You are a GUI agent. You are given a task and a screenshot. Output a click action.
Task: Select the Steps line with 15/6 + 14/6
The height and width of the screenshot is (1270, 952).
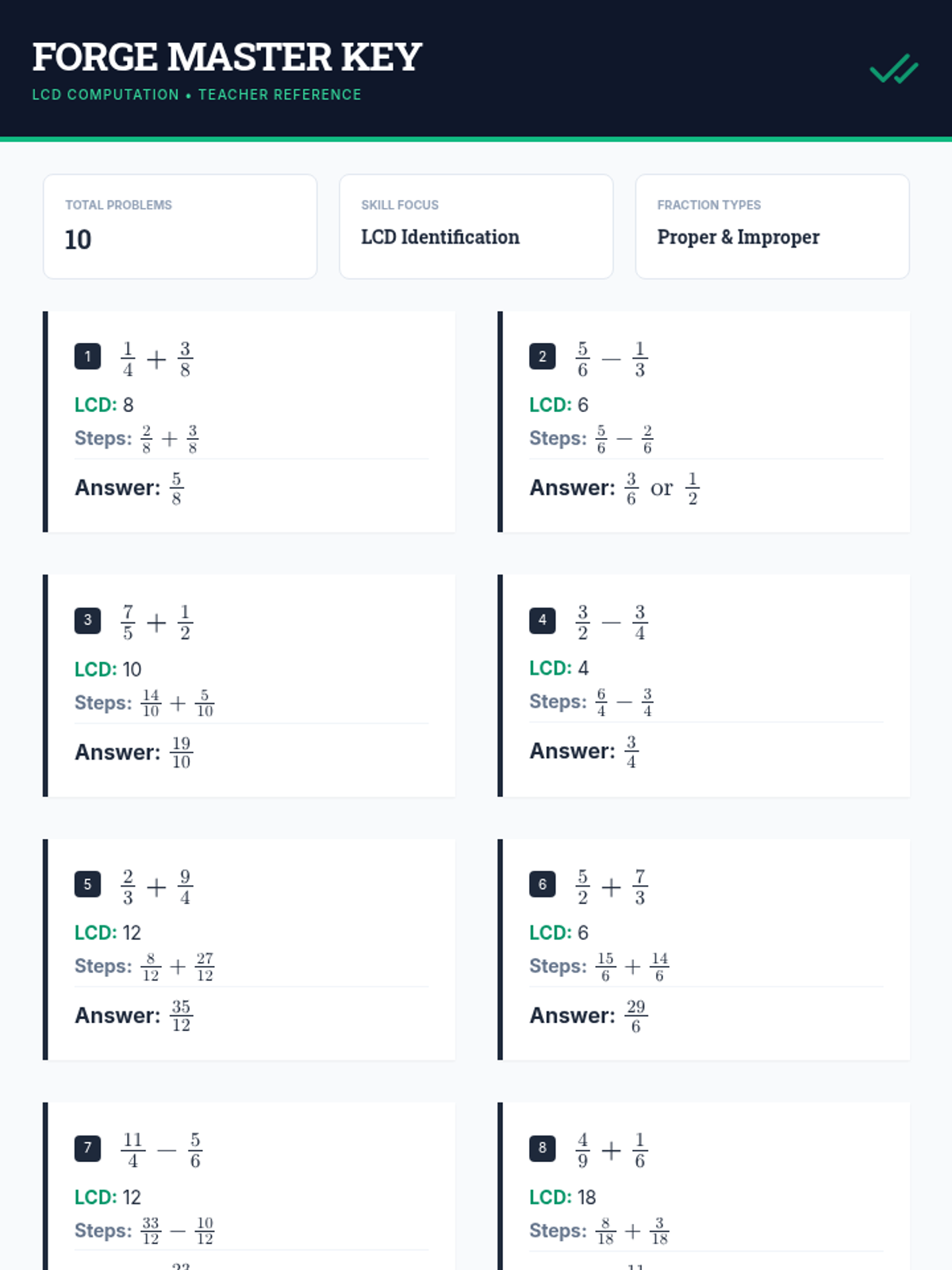599,966
